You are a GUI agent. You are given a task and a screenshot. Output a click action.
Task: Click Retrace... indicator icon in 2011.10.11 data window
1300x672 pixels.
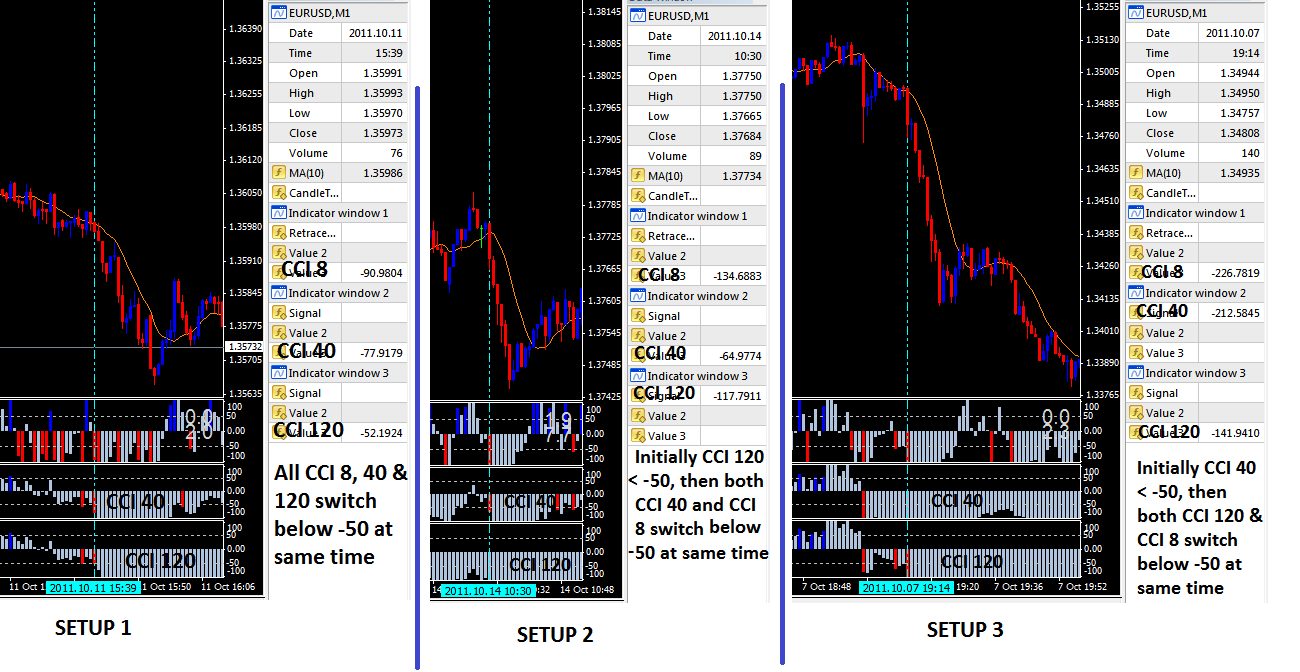point(278,233)
